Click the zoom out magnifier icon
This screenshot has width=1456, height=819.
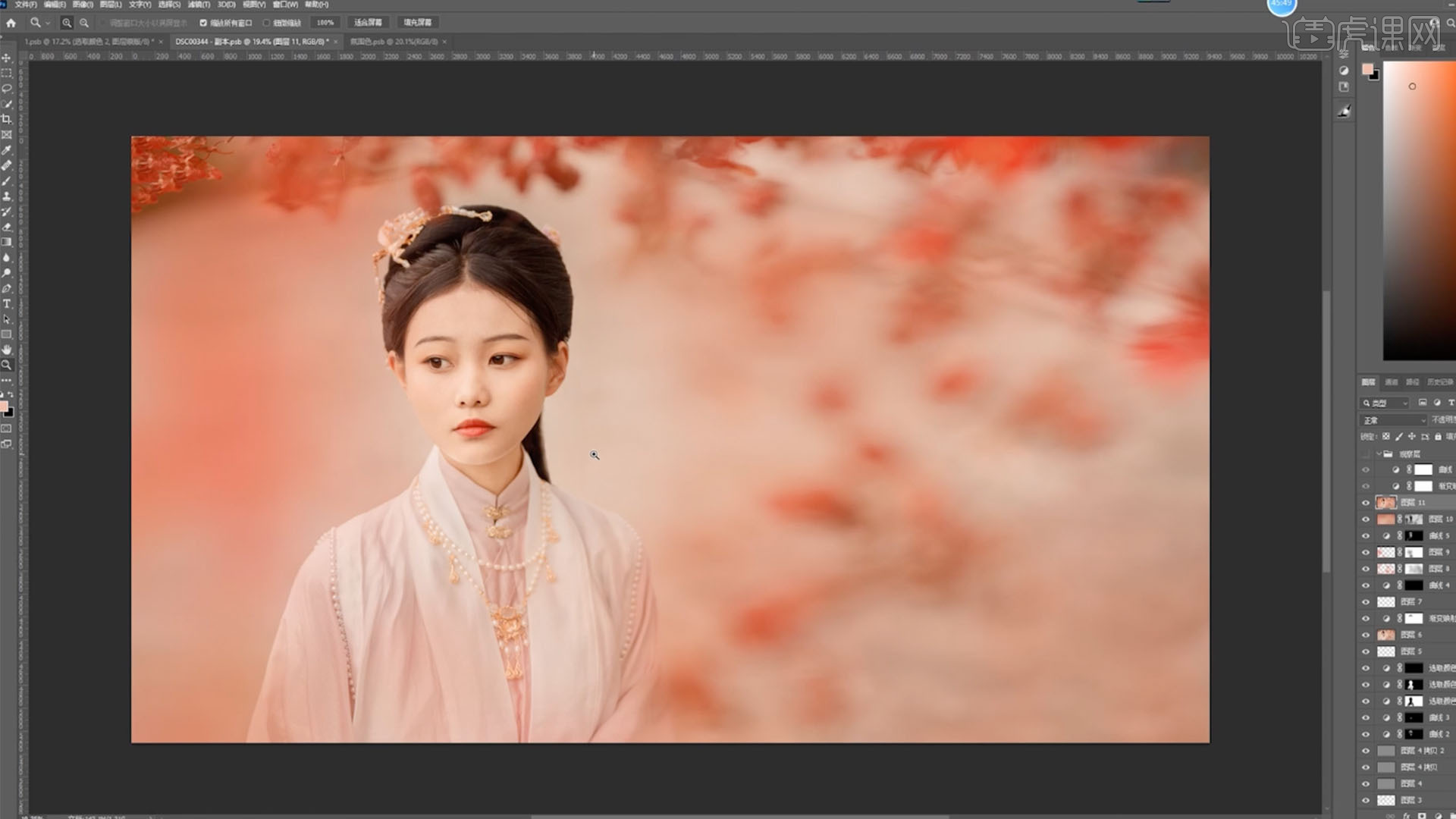tap(84, 23)
